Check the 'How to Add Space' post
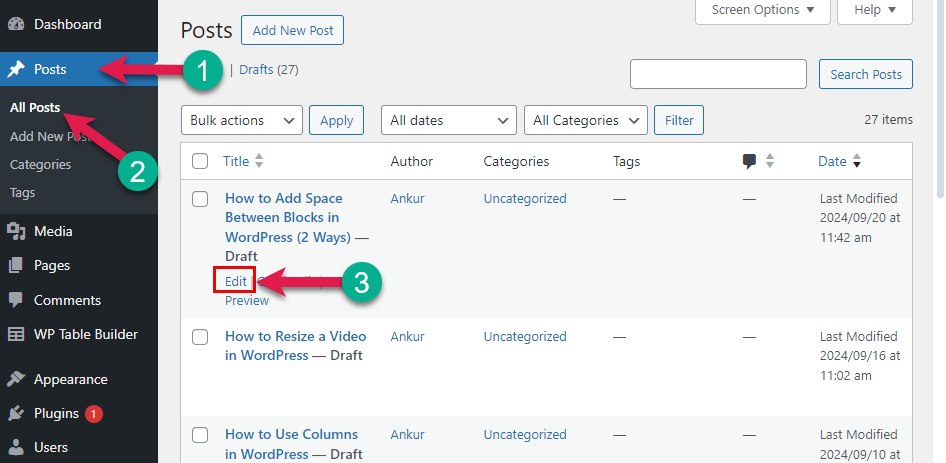946x463 pixels. [x=200, y=199]
